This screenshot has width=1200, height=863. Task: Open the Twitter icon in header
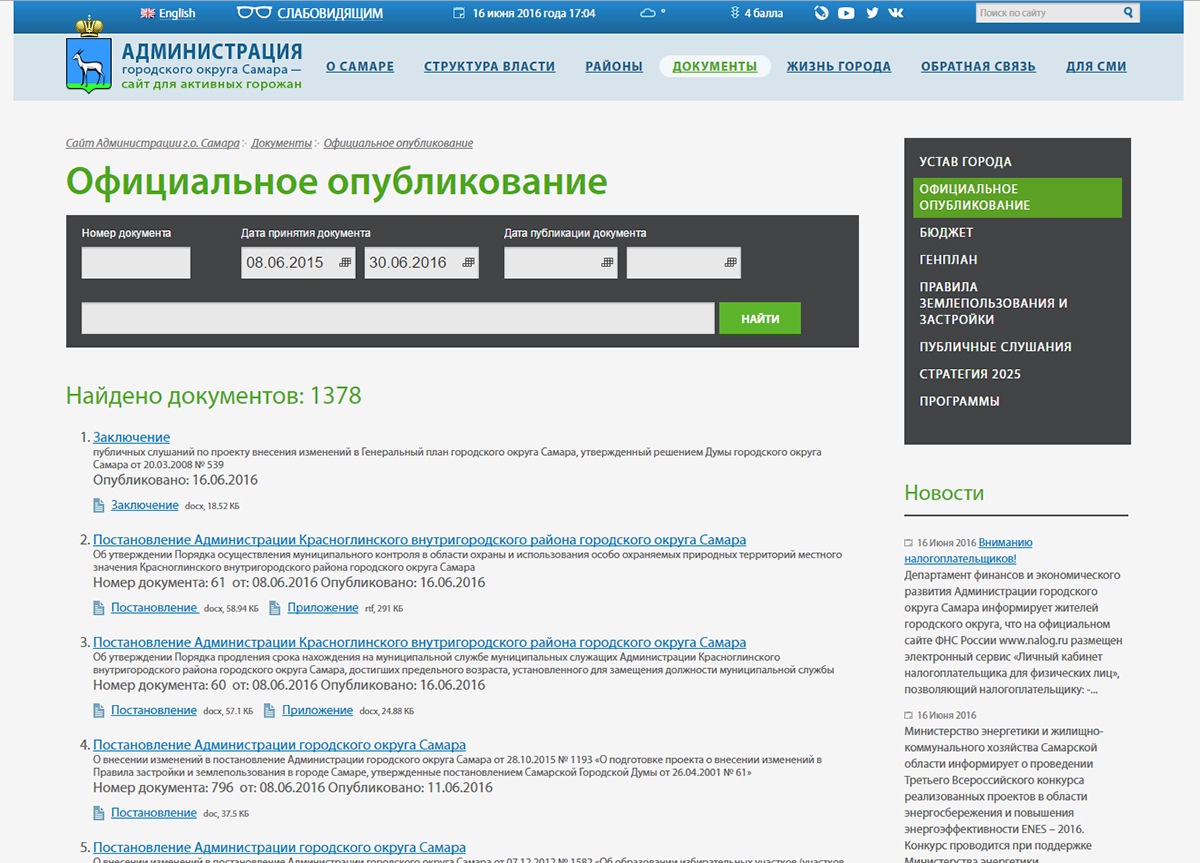(872, 13)
